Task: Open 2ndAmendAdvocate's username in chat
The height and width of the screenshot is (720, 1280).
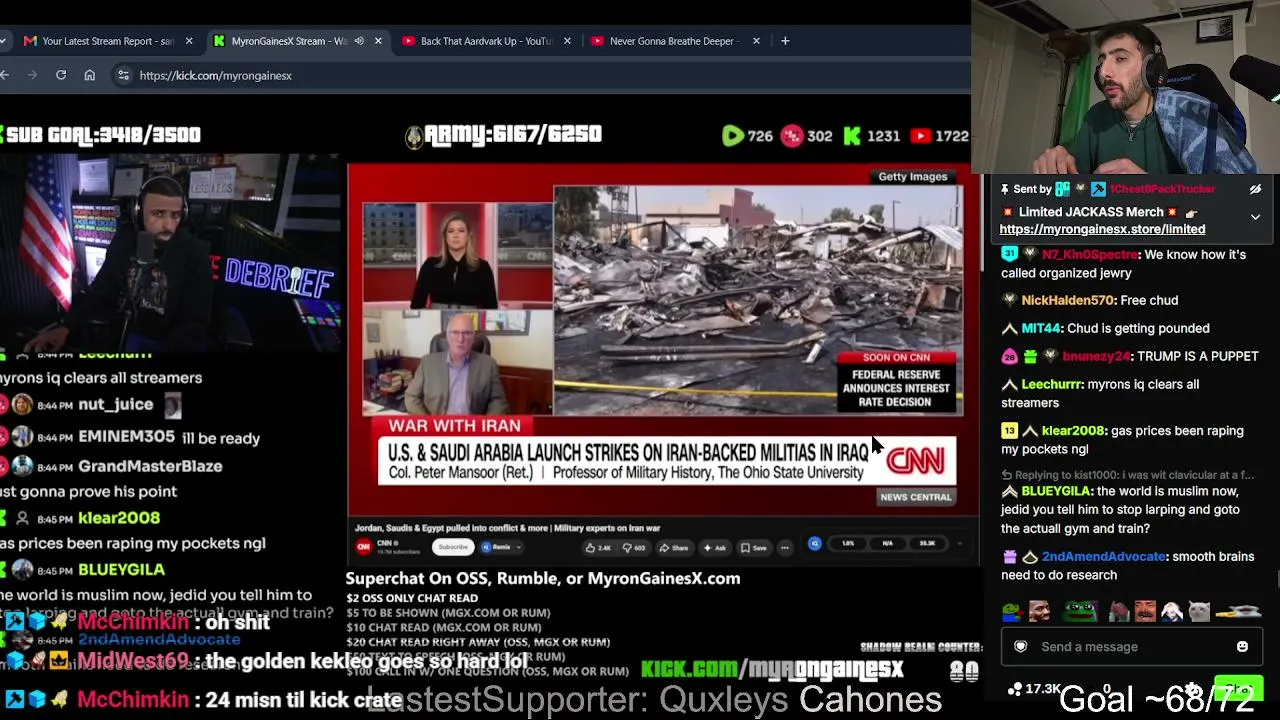Action: point(1104,556)
